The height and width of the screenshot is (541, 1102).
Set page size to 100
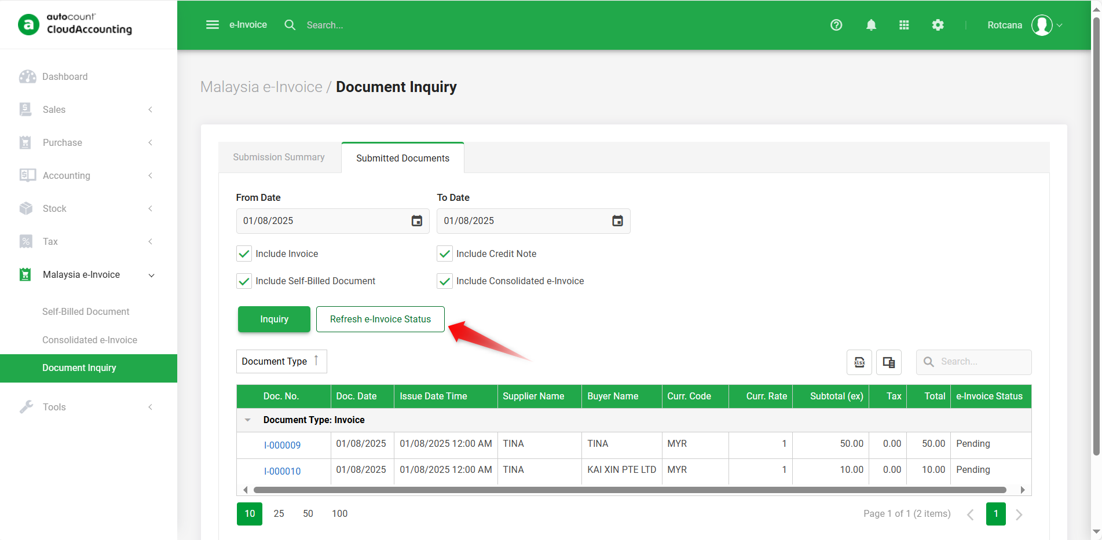tap(339, 514)
